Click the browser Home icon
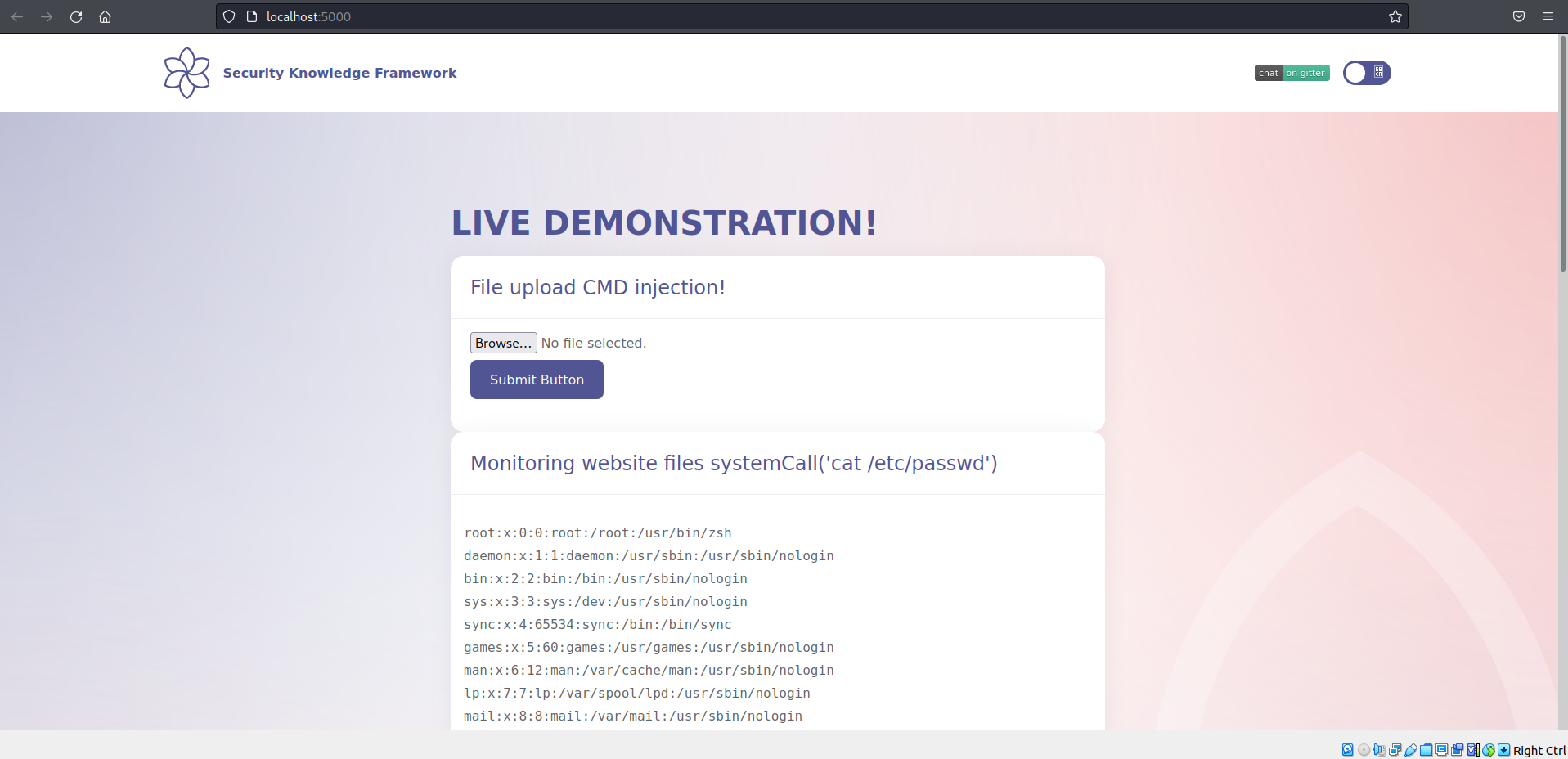The image size is (1568, 759). pyautogui.click(x=105, y=16)
